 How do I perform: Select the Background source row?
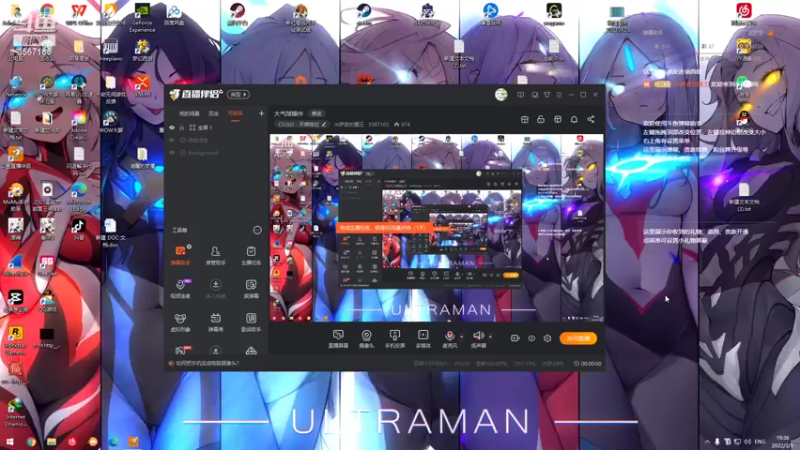tap(218, 153)
